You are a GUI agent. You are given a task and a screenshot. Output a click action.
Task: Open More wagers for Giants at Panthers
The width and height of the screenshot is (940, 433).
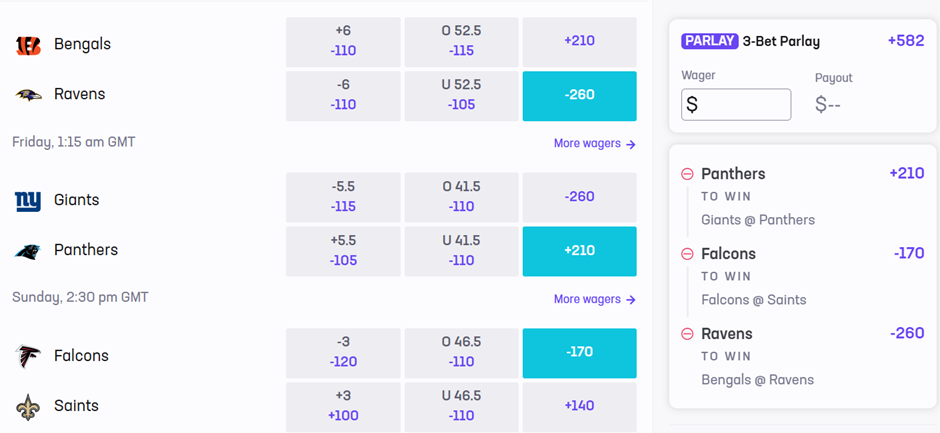(x=594, y=299)
